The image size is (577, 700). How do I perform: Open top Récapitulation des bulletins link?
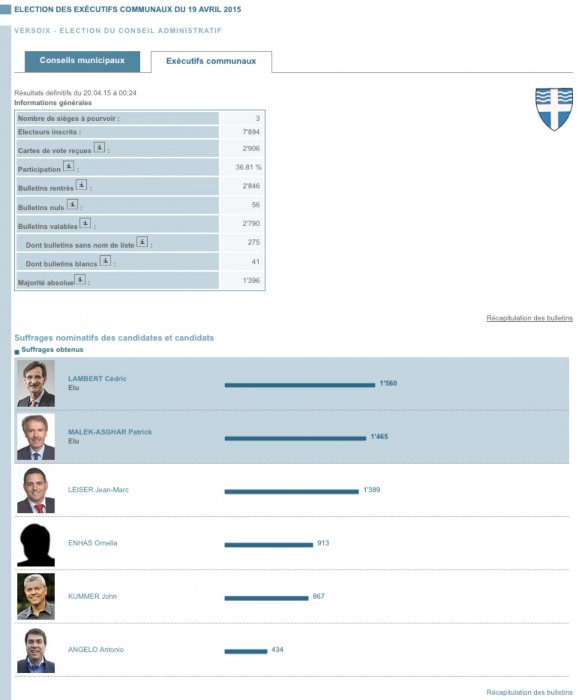(x=529, y=318)
